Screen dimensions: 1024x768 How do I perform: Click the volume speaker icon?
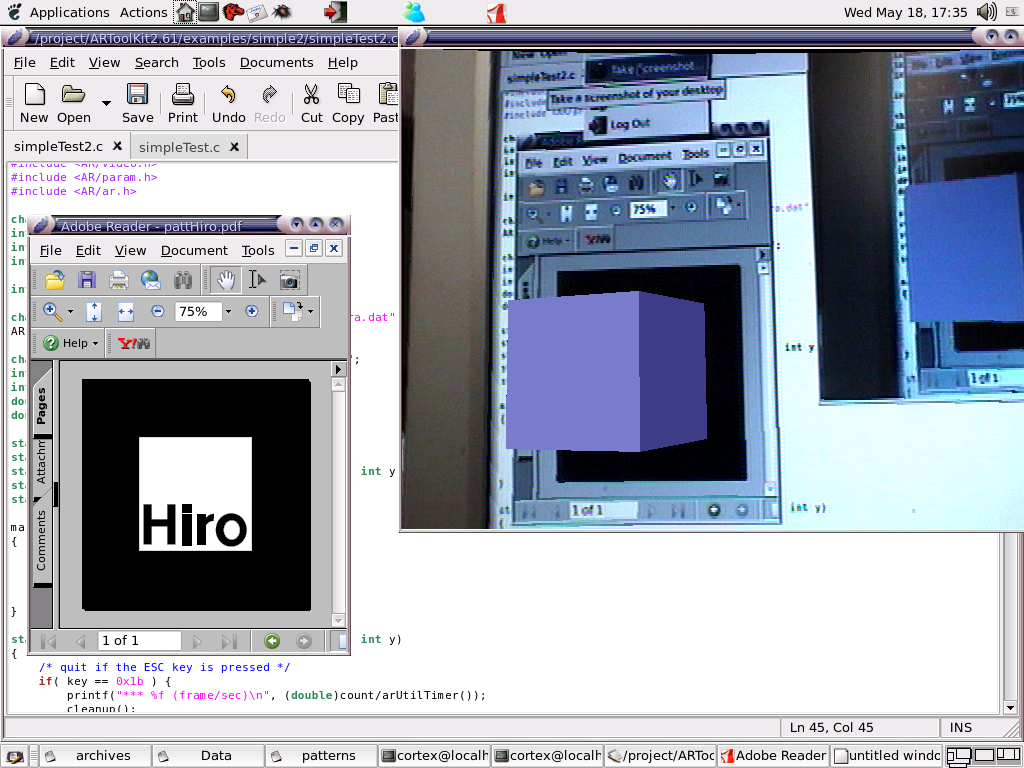987,12
